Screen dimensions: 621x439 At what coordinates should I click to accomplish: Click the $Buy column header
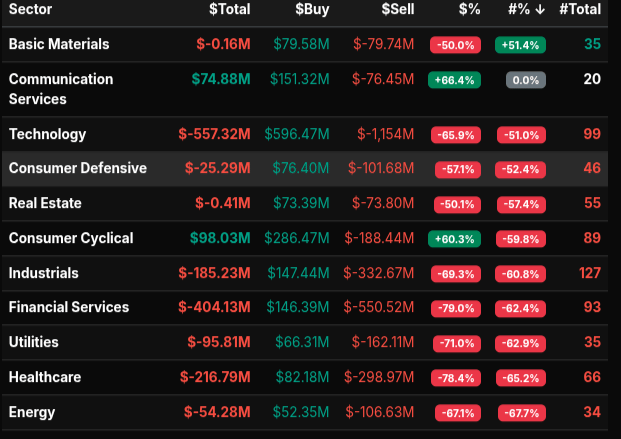316,10
